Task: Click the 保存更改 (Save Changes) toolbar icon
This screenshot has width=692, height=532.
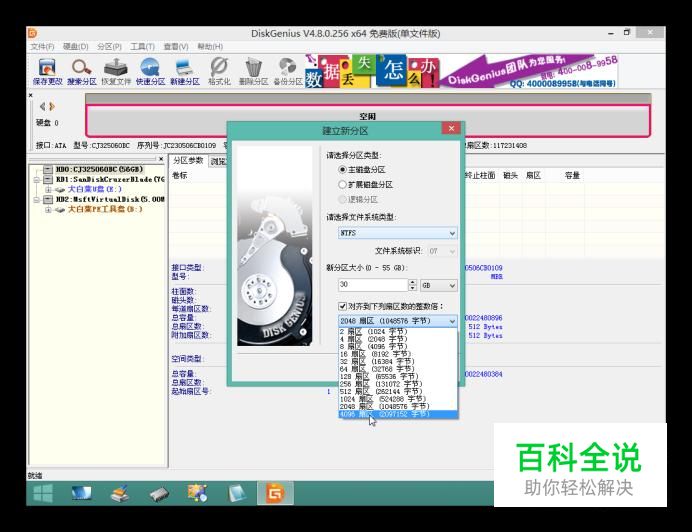Action: (x=47, y=72)
